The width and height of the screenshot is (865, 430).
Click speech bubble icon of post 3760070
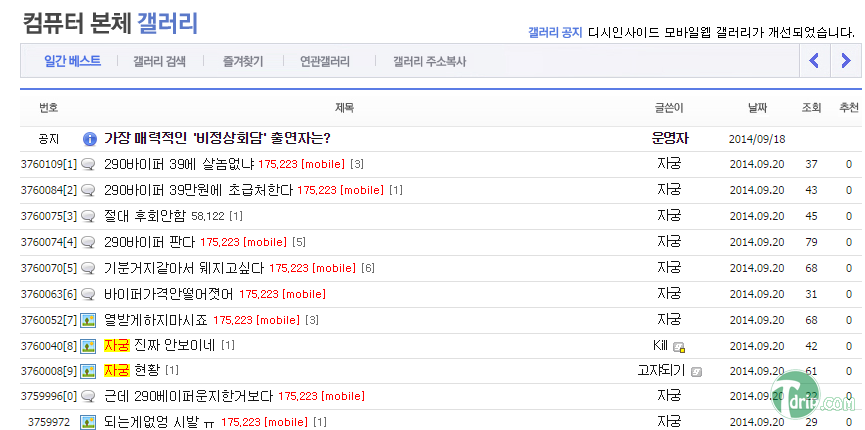click(x=88, y=268)
